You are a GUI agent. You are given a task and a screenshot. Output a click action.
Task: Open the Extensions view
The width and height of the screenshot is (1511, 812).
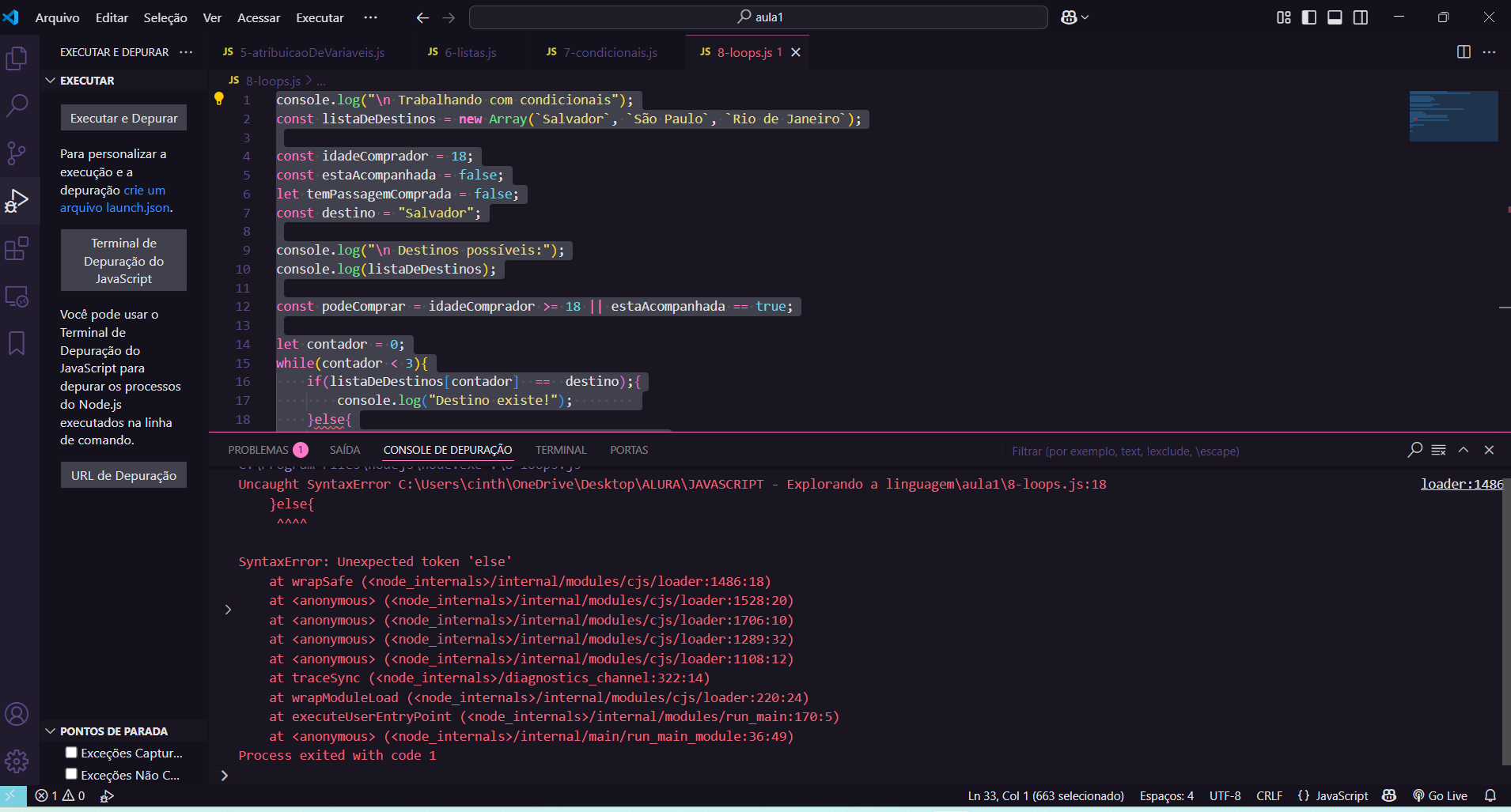tap(17, 249)
